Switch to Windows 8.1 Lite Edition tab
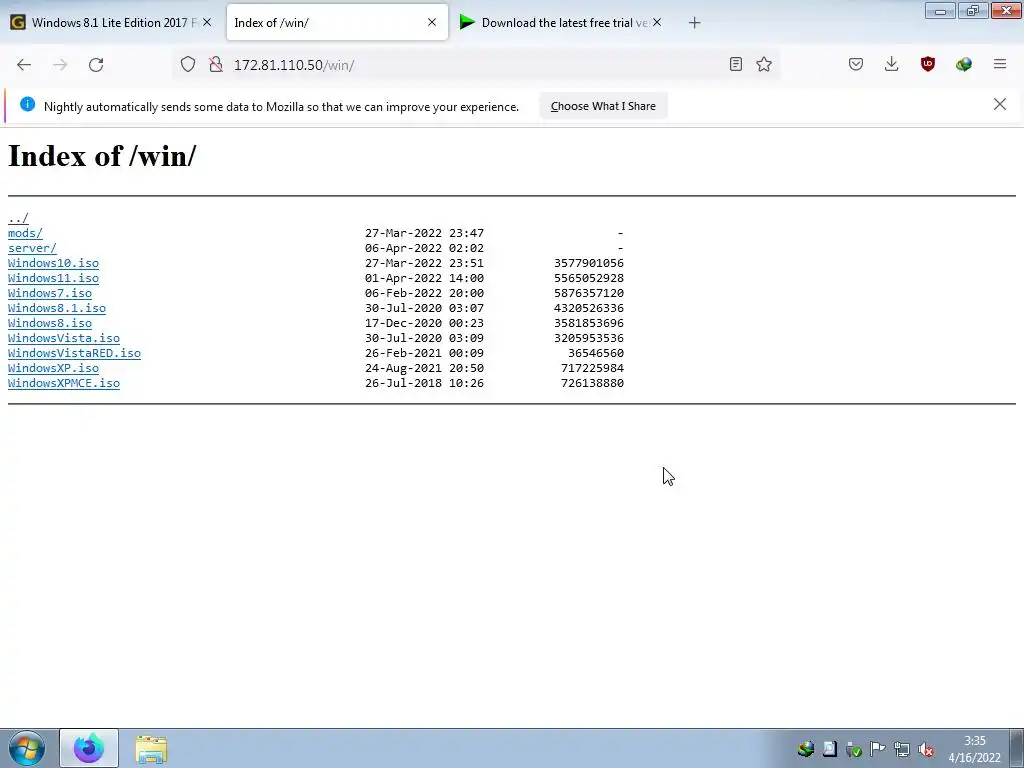 [111, 22]
